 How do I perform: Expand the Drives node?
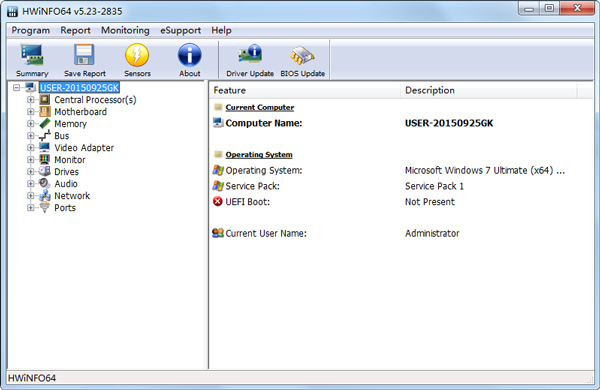[x=31, y=171]
